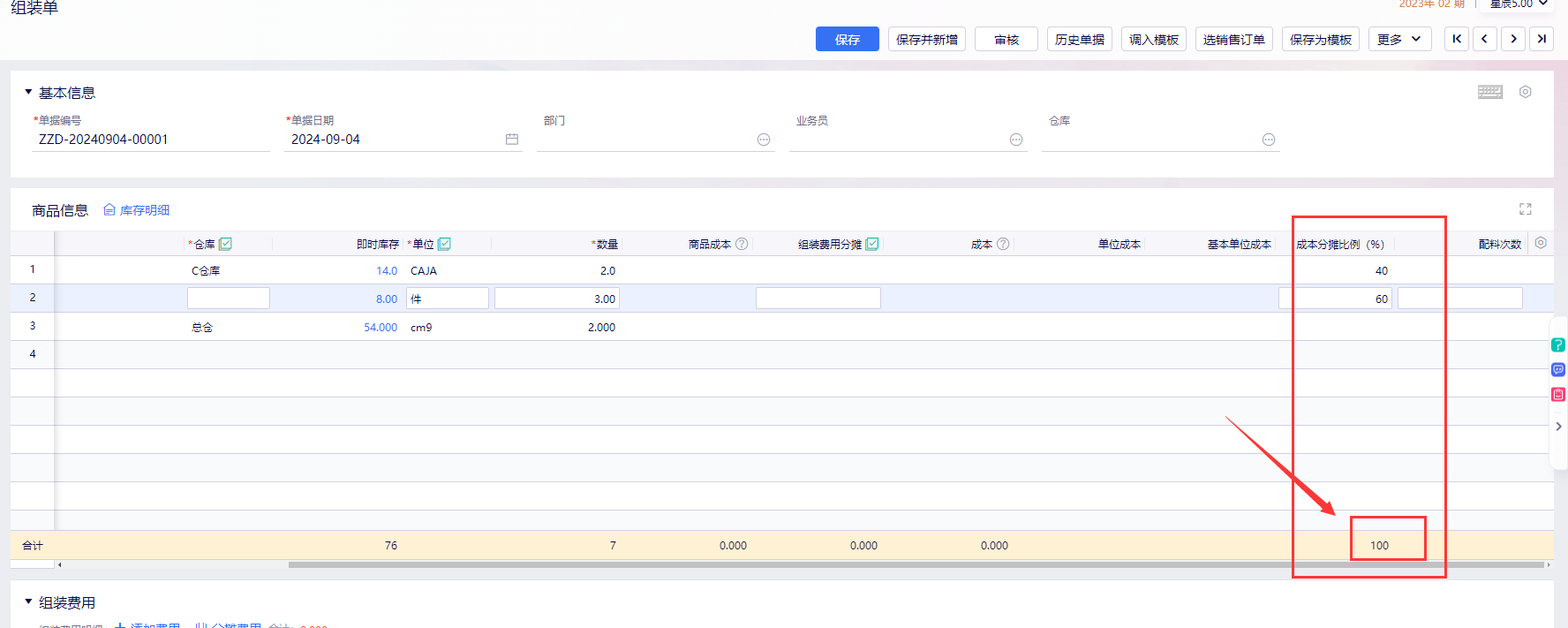Viewport: 1568px width, 628px height.
Task: Go to next record arrow
Action: pos(1513,39)
